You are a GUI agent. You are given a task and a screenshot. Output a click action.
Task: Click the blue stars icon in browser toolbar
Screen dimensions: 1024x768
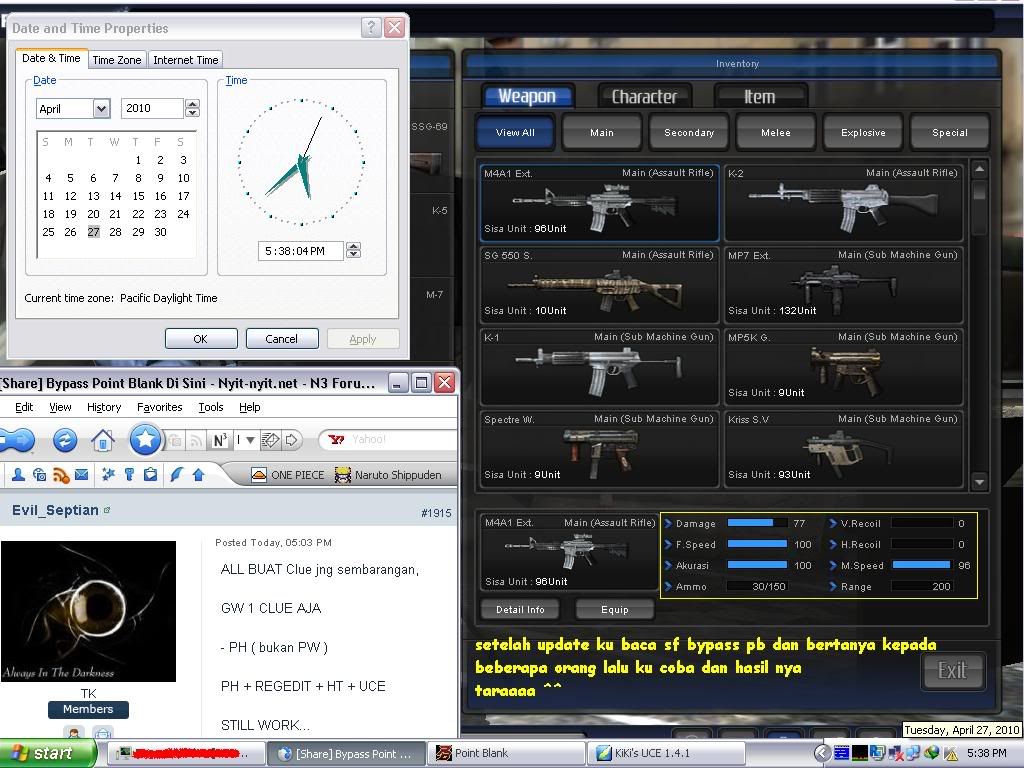pos(108,475)
